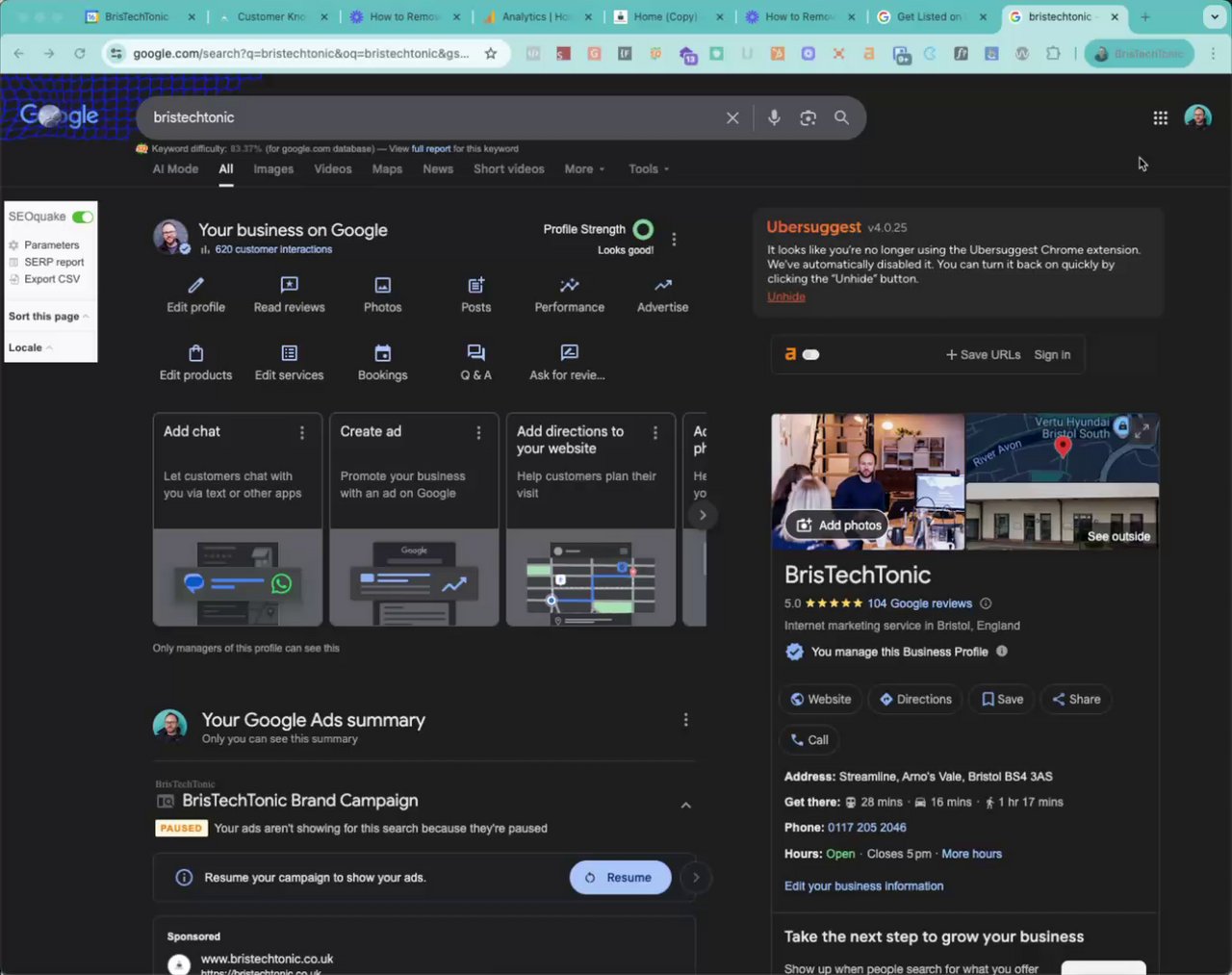Reload the page in browser toolbar
1232x975 pixels.
click(80, 54)
